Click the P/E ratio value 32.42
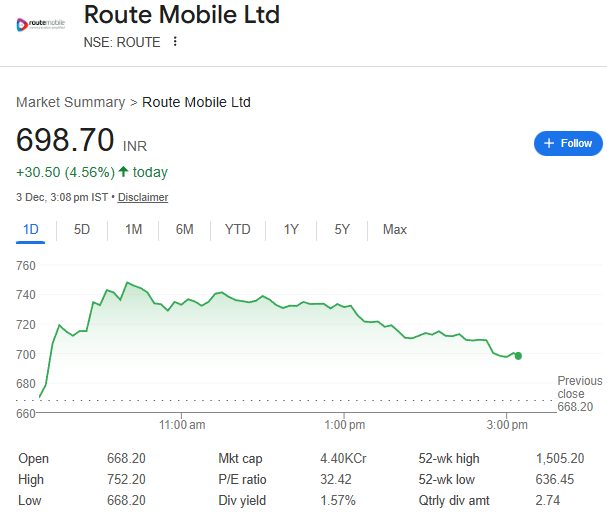Image resolution: width=607 pixels, height=512 pixels. point(337,478)
